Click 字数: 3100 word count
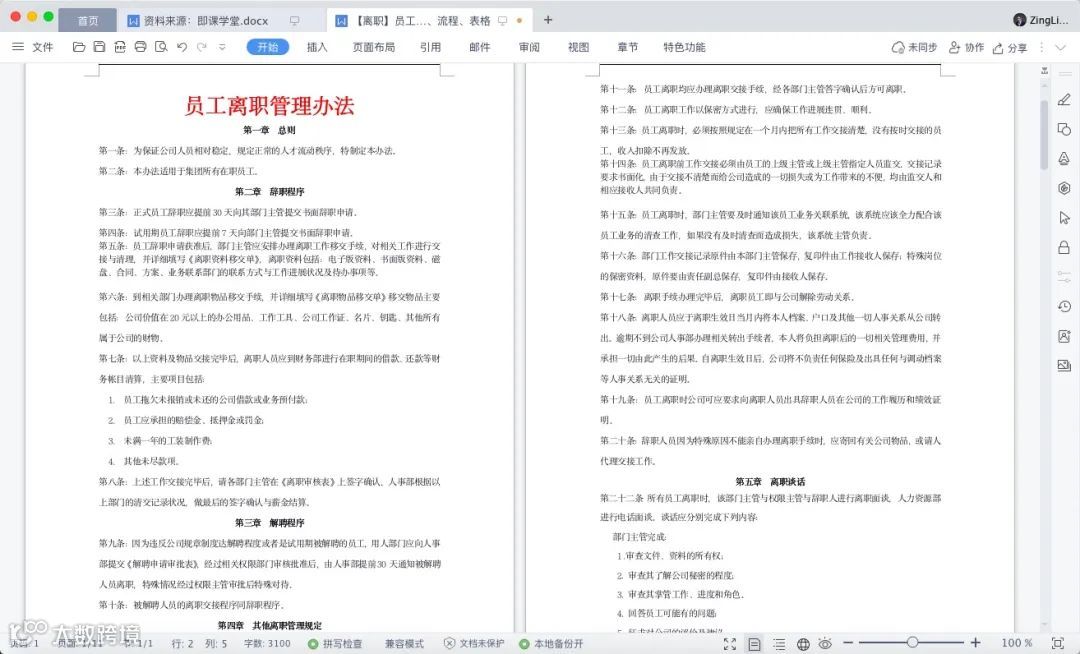 pos(267,644)
